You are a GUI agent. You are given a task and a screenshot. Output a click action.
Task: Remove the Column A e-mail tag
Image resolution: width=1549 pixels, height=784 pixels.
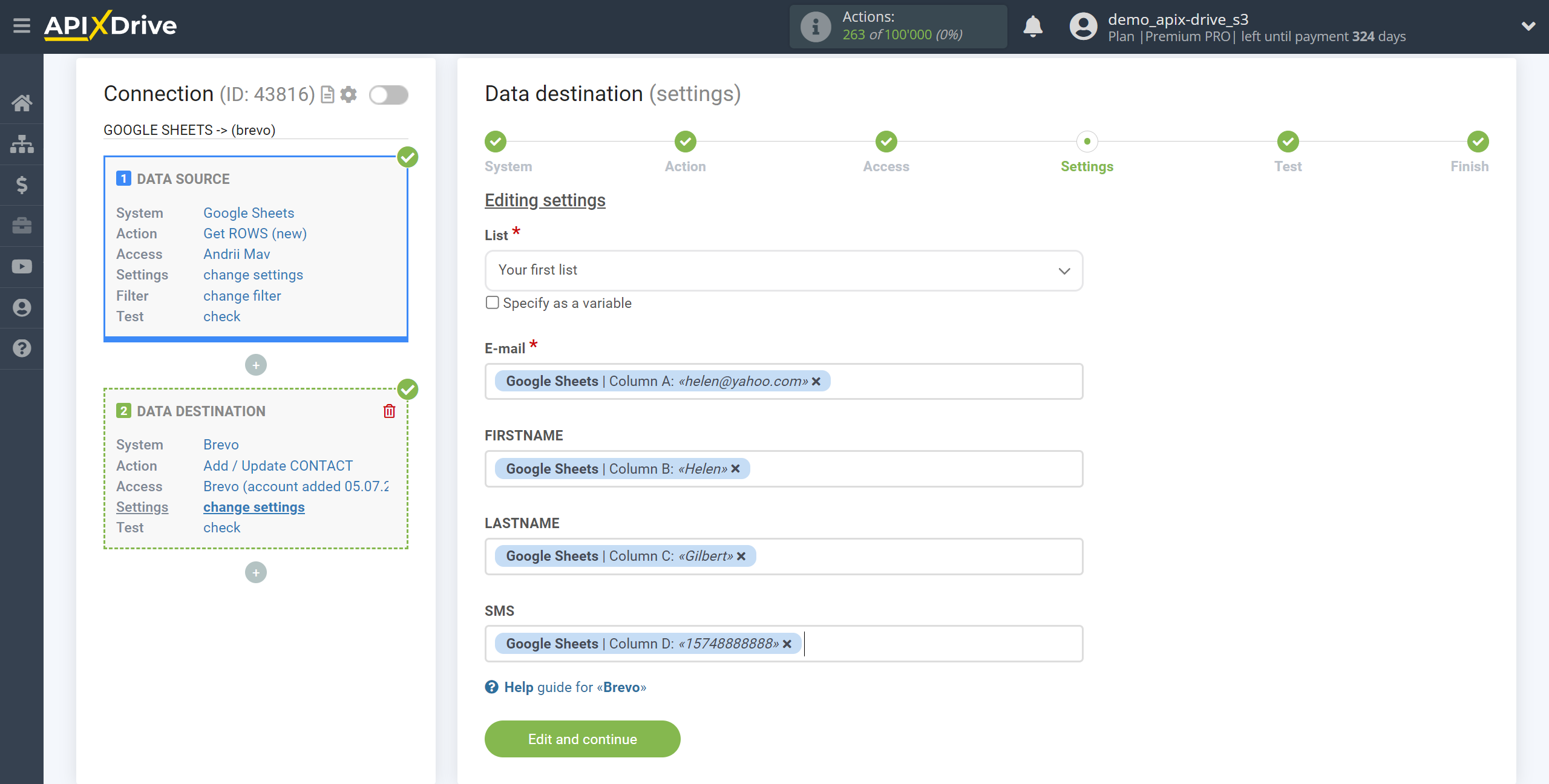click(x=816, y=381)
